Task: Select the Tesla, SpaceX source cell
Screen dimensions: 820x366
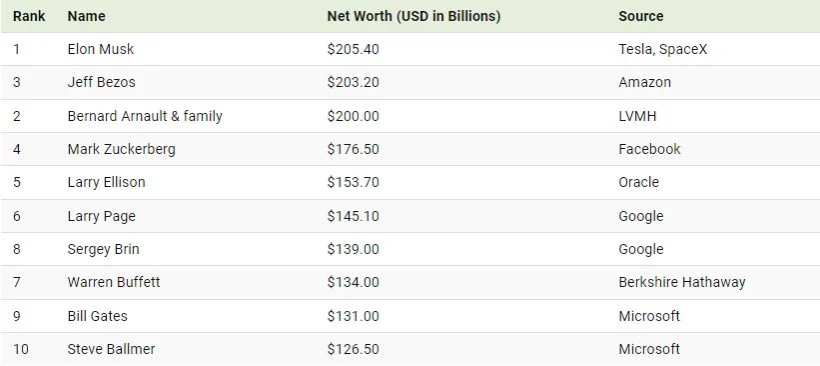Action: pos(663,49)
